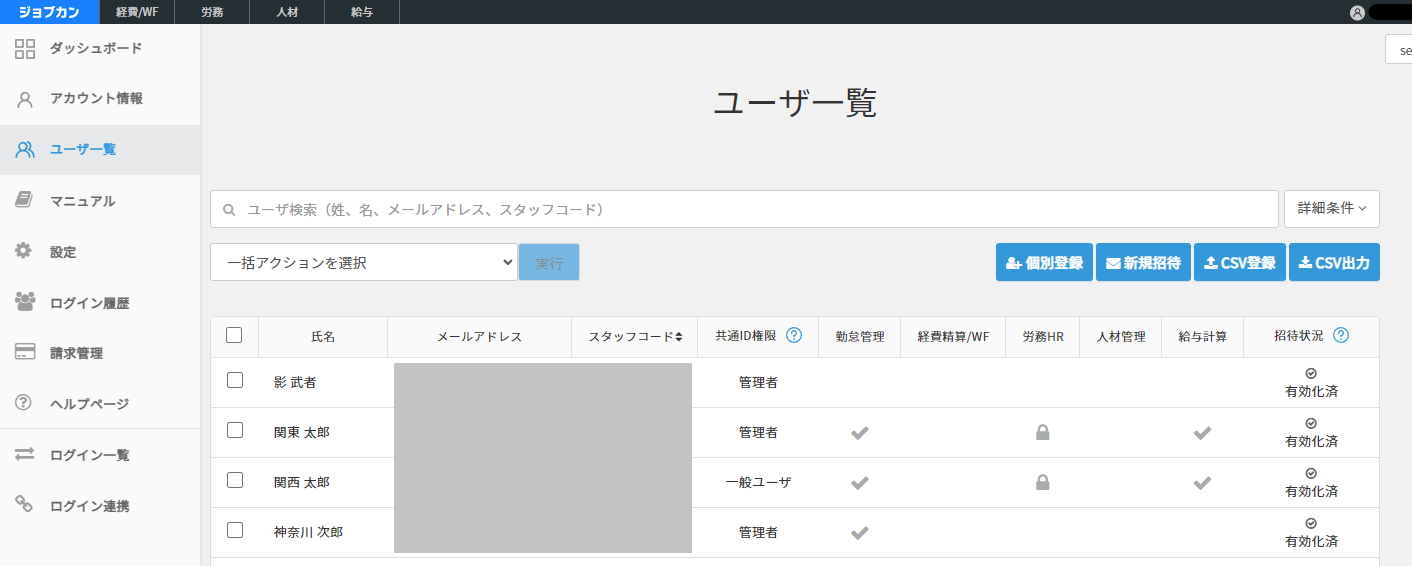Open the 給与 top tab

(362, 12)
